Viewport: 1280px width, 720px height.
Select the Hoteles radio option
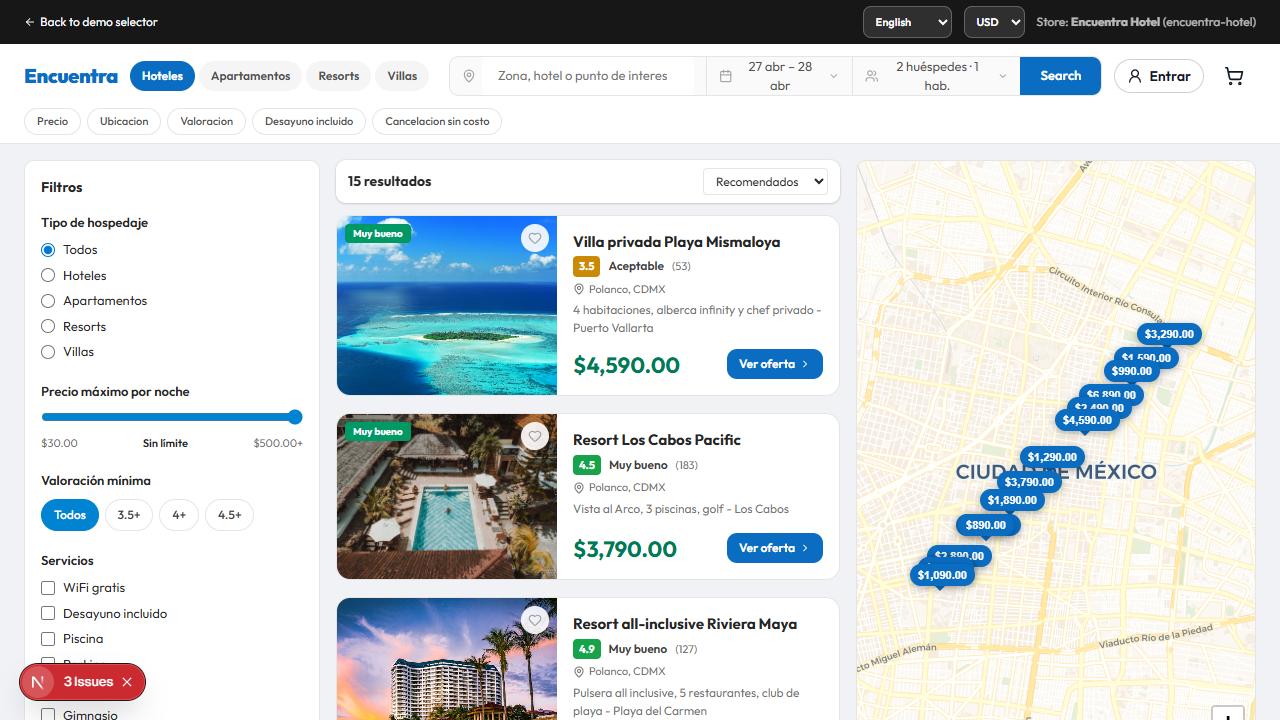tap(48, 275)
